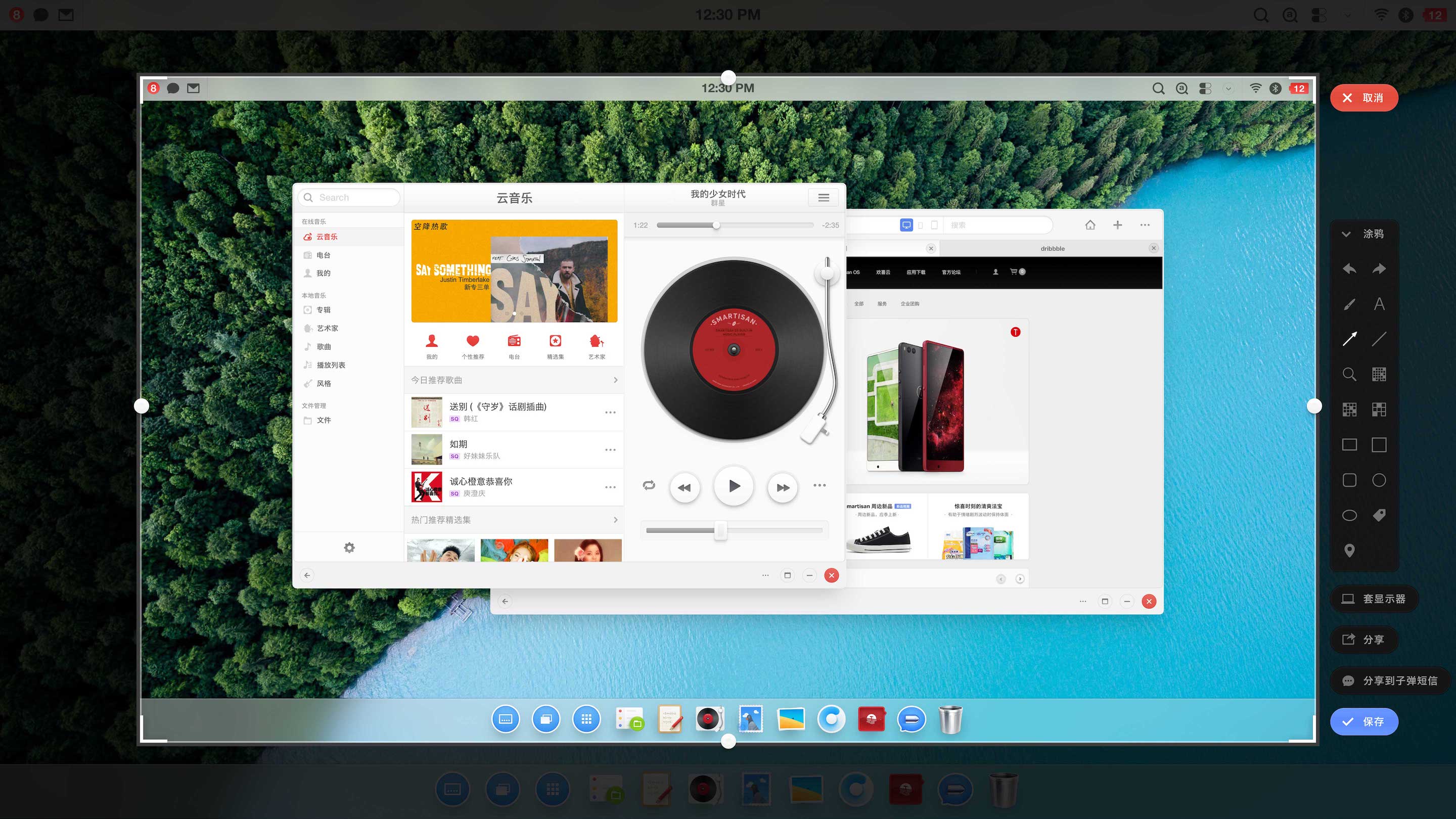1456x819 pixels.
Task: Select the ellipse shape tool
Action: point(1349,515)
